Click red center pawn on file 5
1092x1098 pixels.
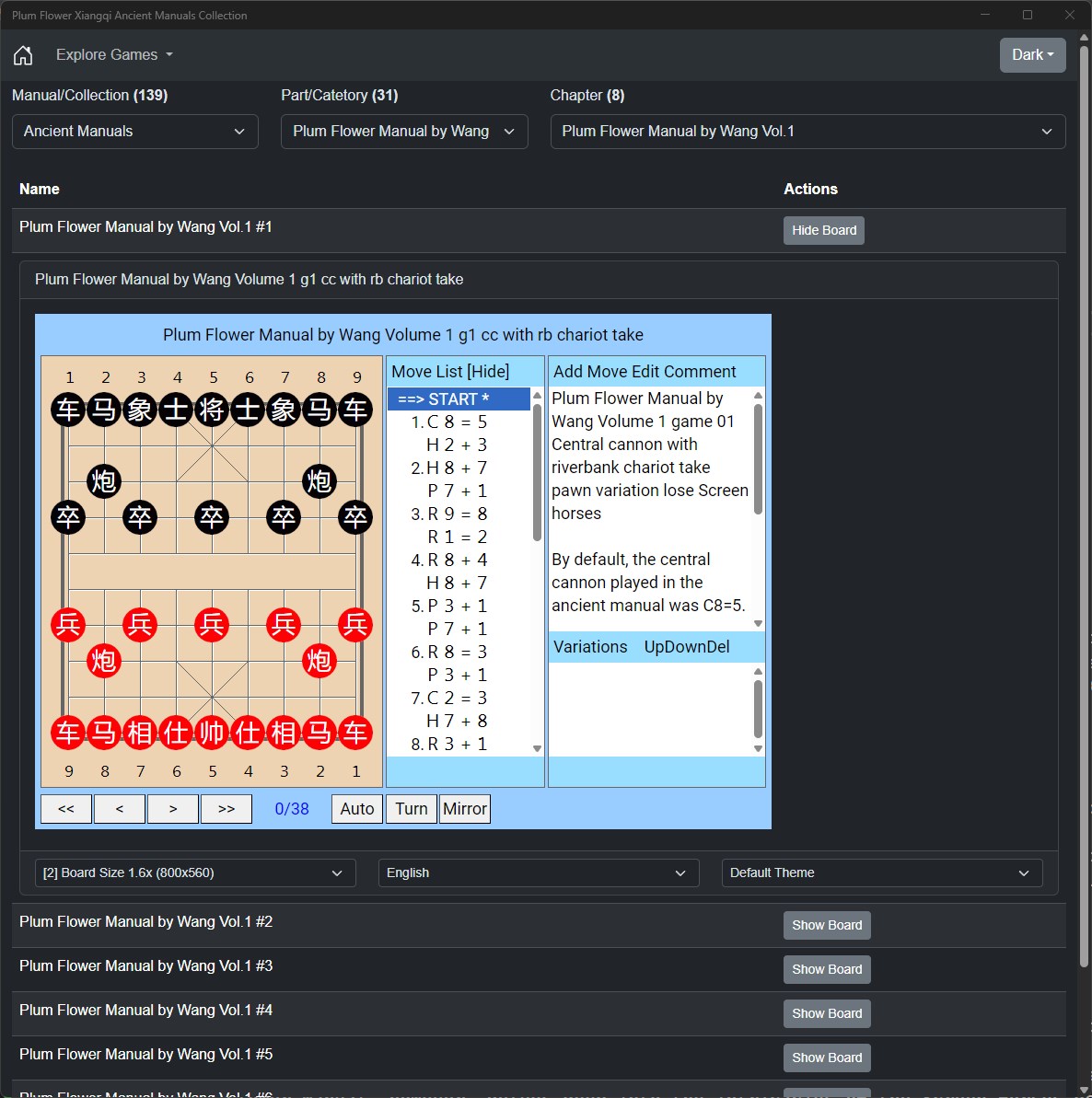[x=213, y=625]
